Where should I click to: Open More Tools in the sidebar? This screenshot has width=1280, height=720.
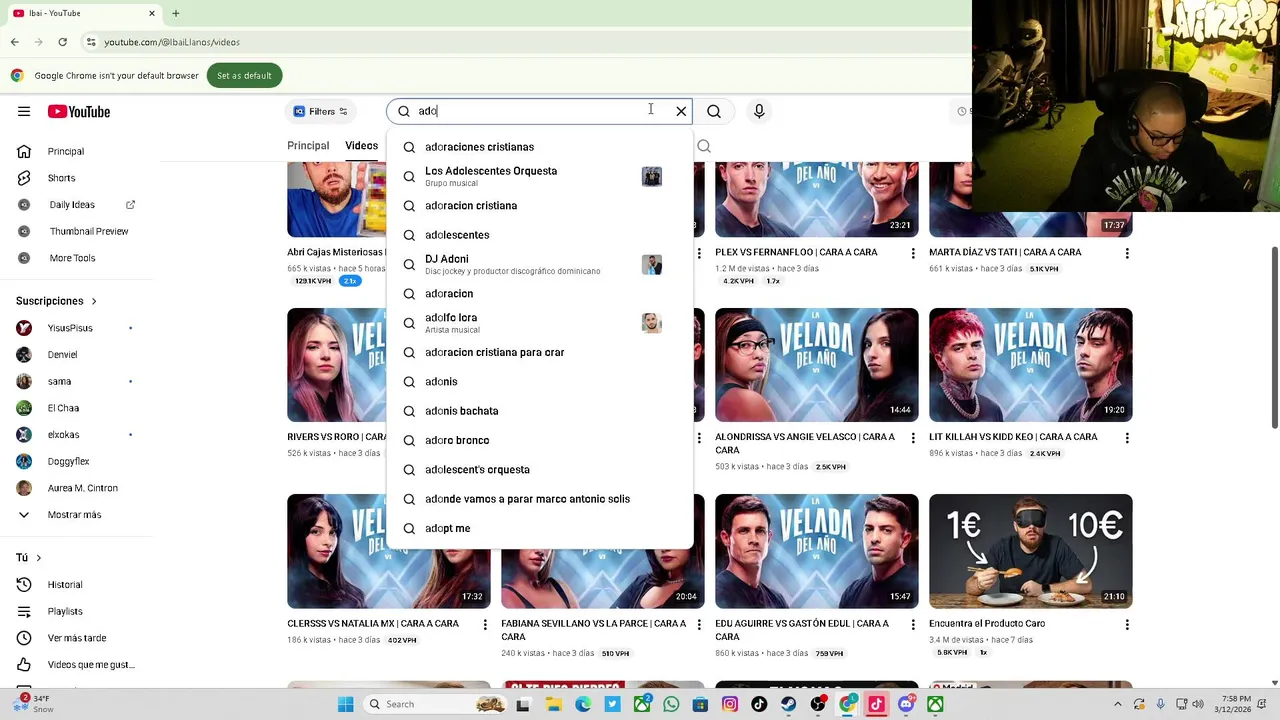click(74, 258)
